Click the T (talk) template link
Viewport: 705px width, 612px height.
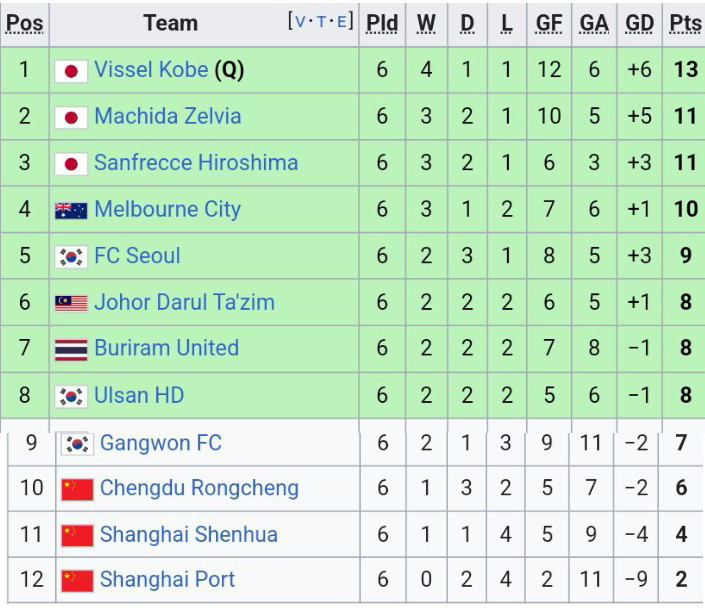[322, 22]
